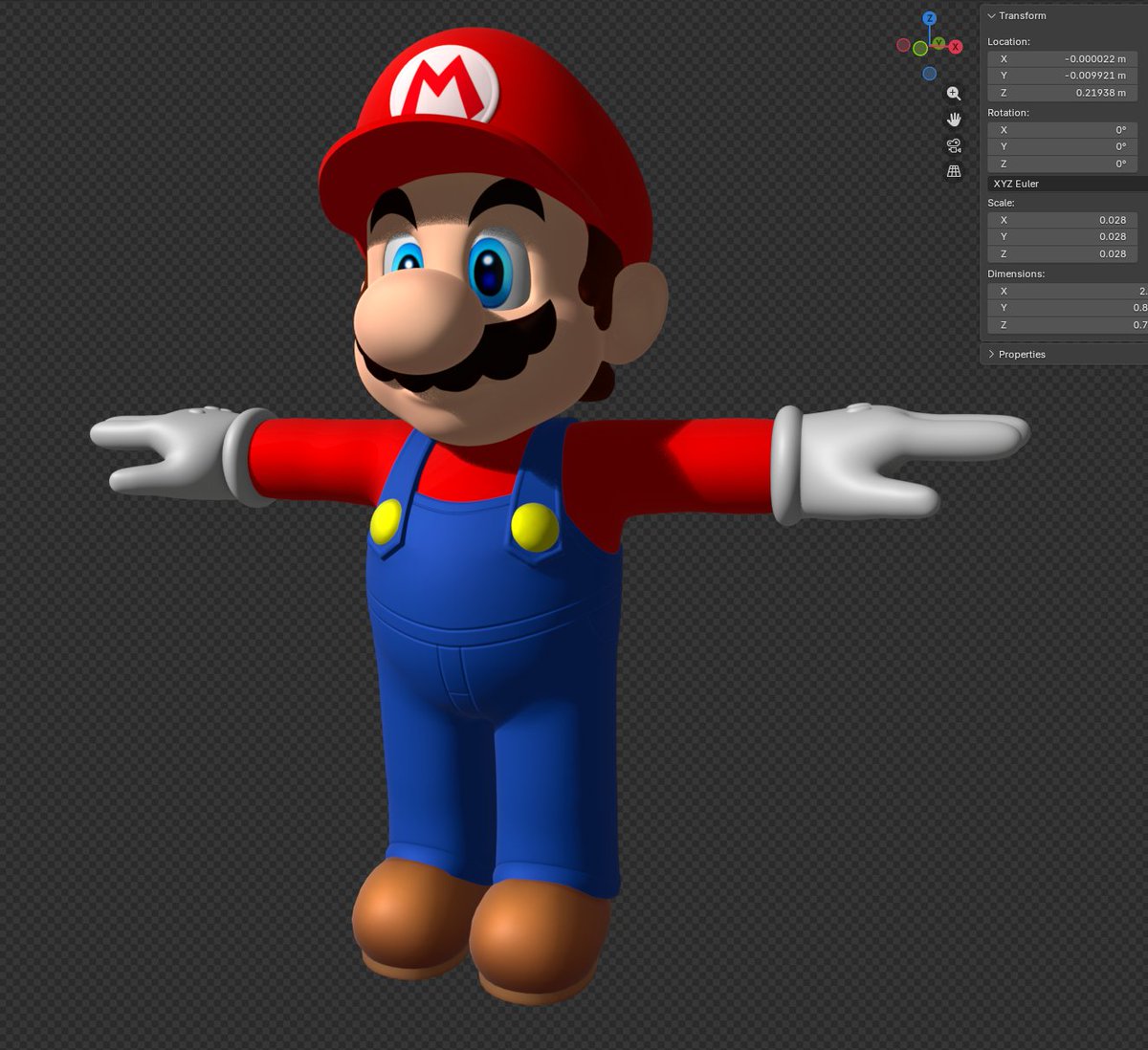Viewport: 1148px width, 1050px height.
Task: Click the Dimensions X field
Action: 1068,291
